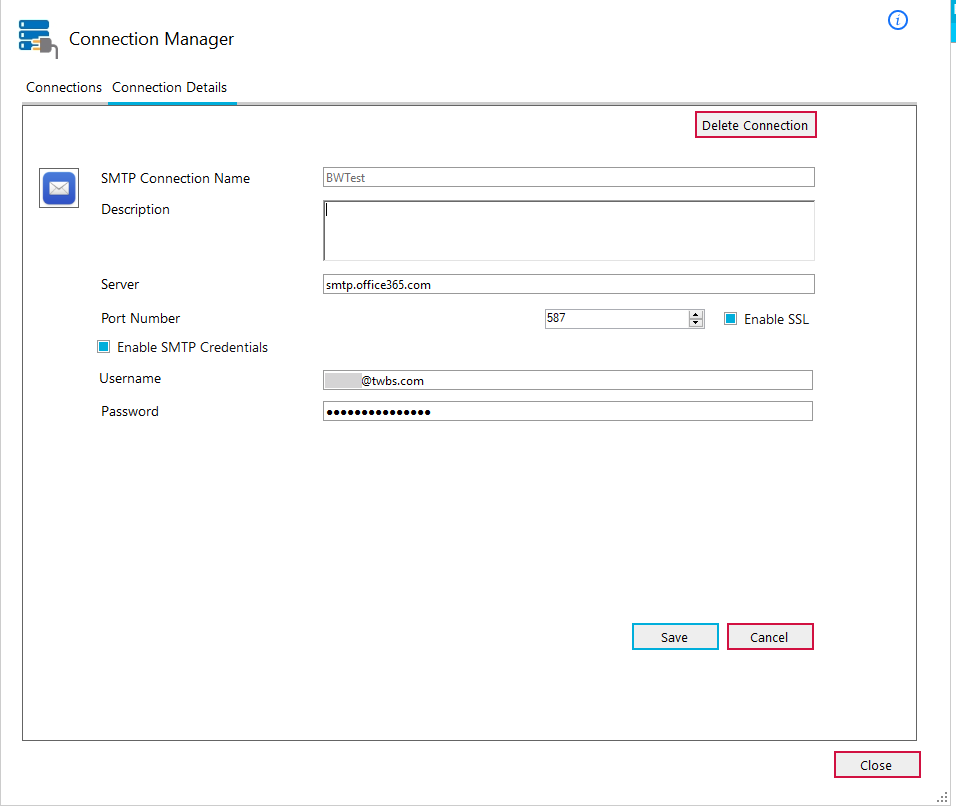The height and width of the screenshot is (806, 956).
Task: Click the SMTP Connection Name field
Action: click(568, 177)
